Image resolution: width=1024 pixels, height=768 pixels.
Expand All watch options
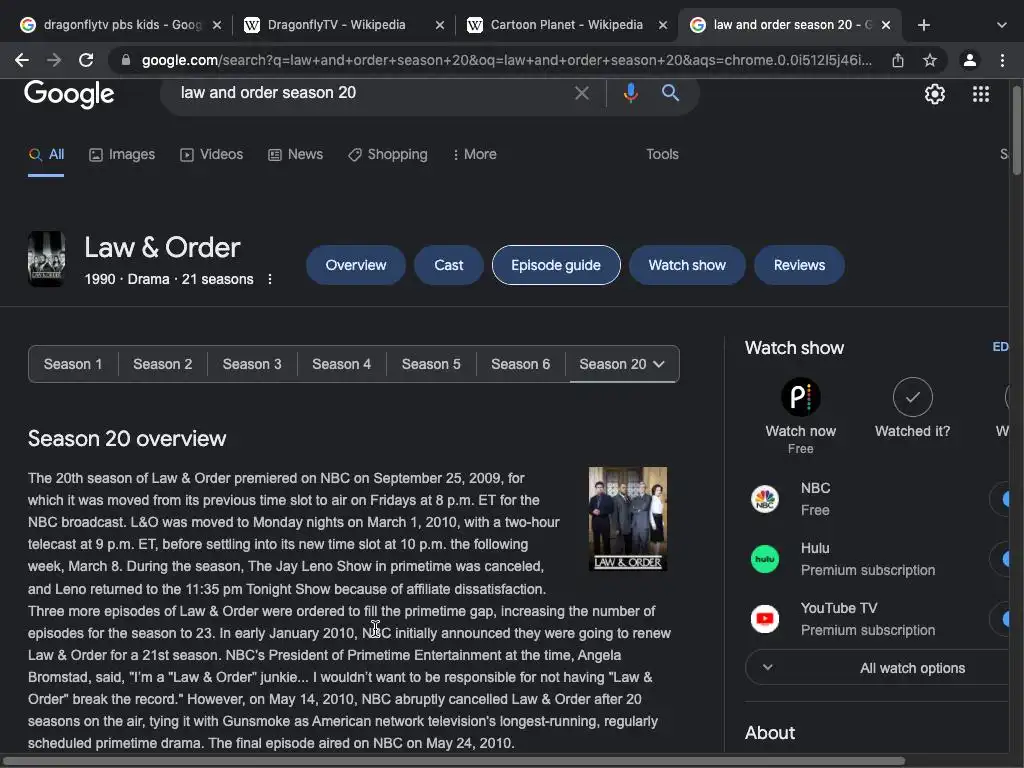coord(877,667)
